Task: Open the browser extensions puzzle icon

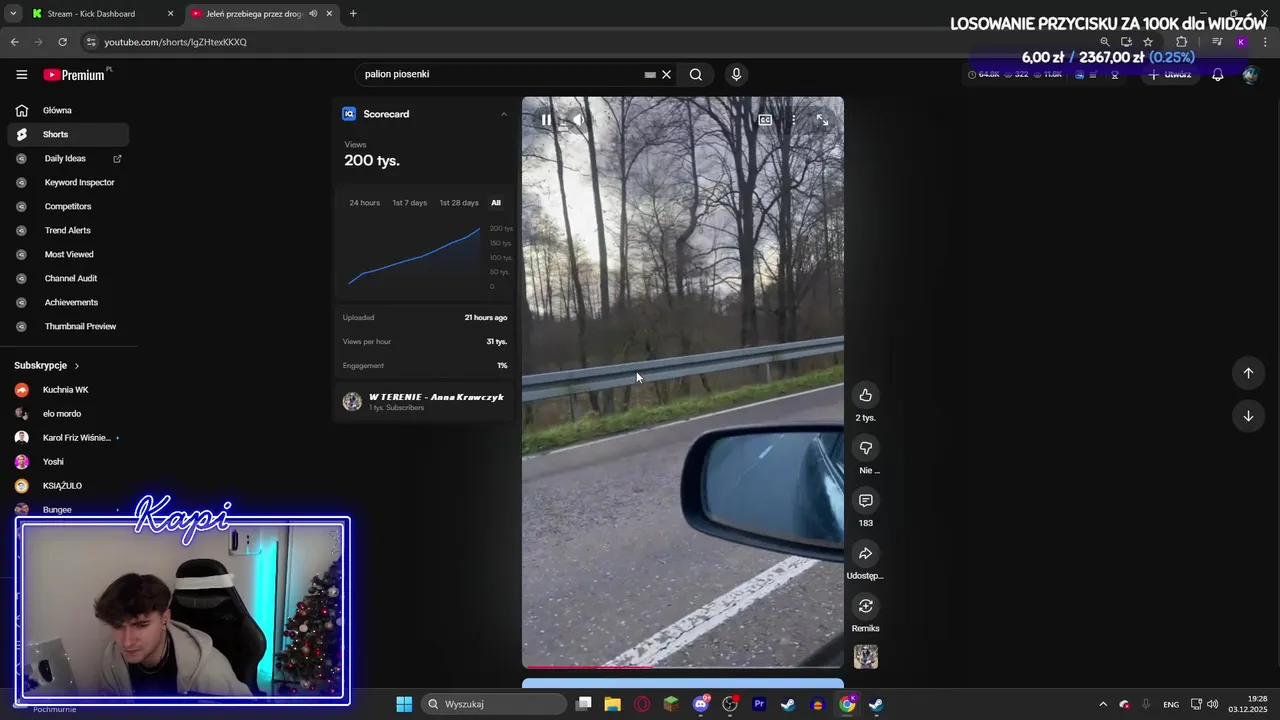Action: pos(1181,42)
